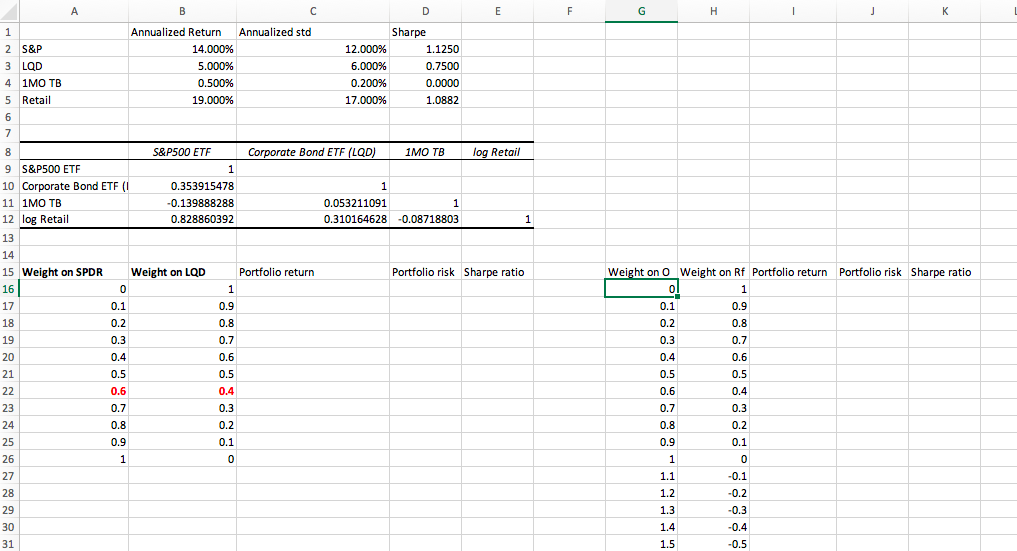
Task: Select the red 0.4 LQD weight cell
Action: coord(182,391)
